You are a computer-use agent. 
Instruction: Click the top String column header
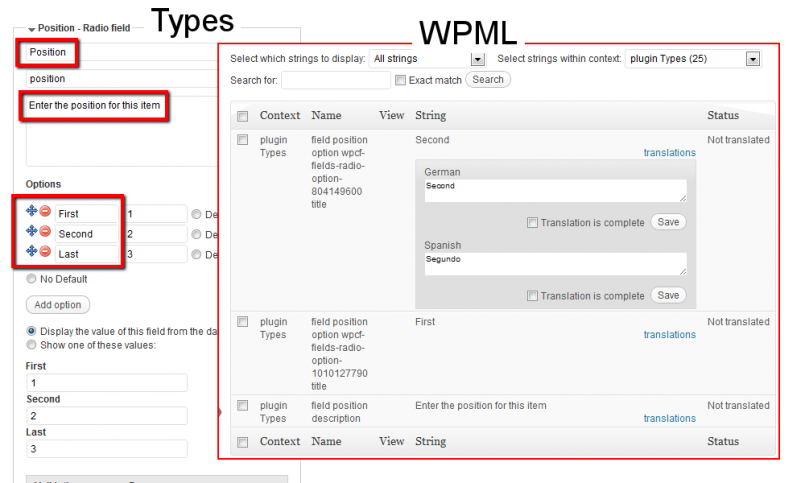click(x=430, y=115)
